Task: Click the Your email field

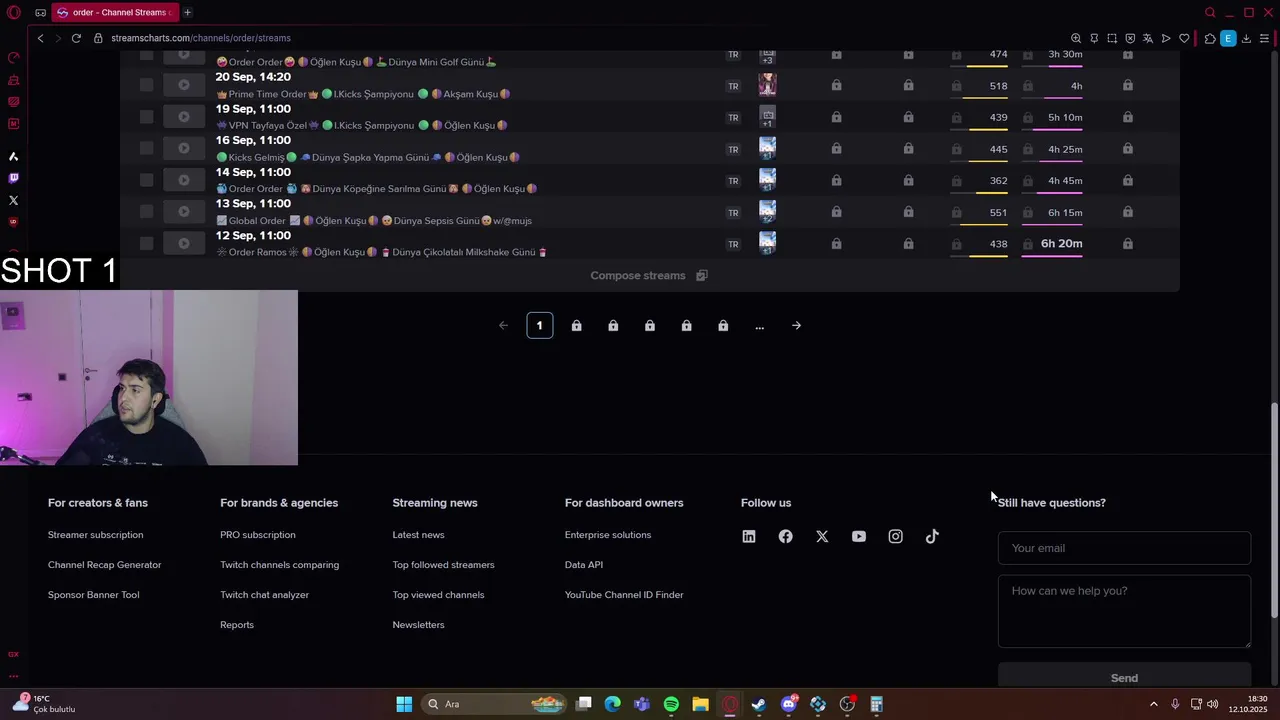Action: tap(1124, 548)
